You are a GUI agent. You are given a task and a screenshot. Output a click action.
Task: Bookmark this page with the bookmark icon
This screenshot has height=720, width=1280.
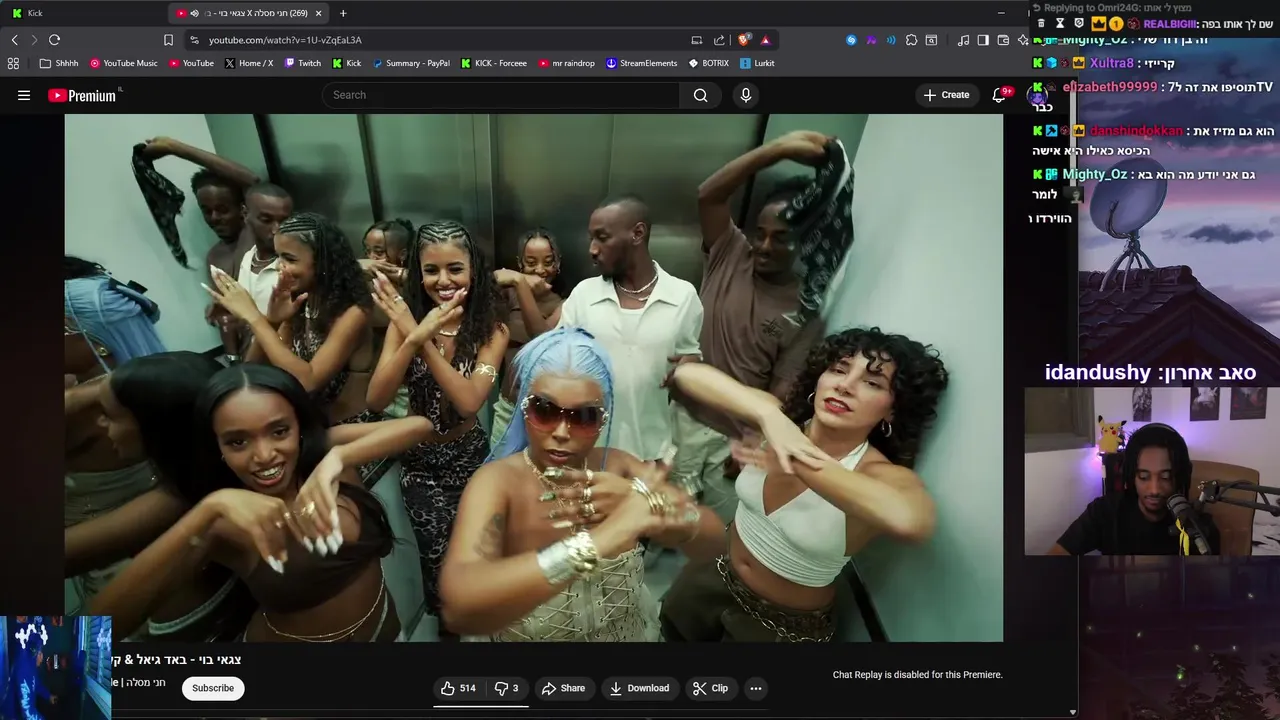(x=168, y=40)
